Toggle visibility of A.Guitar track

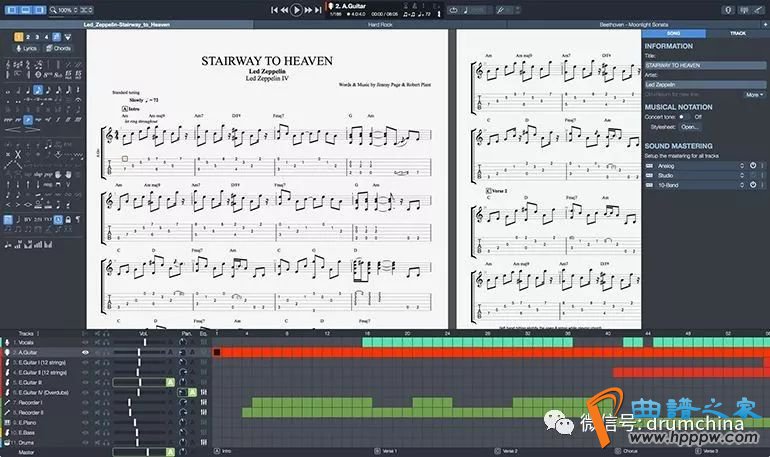pyautogui.click(x=85, y=352)
